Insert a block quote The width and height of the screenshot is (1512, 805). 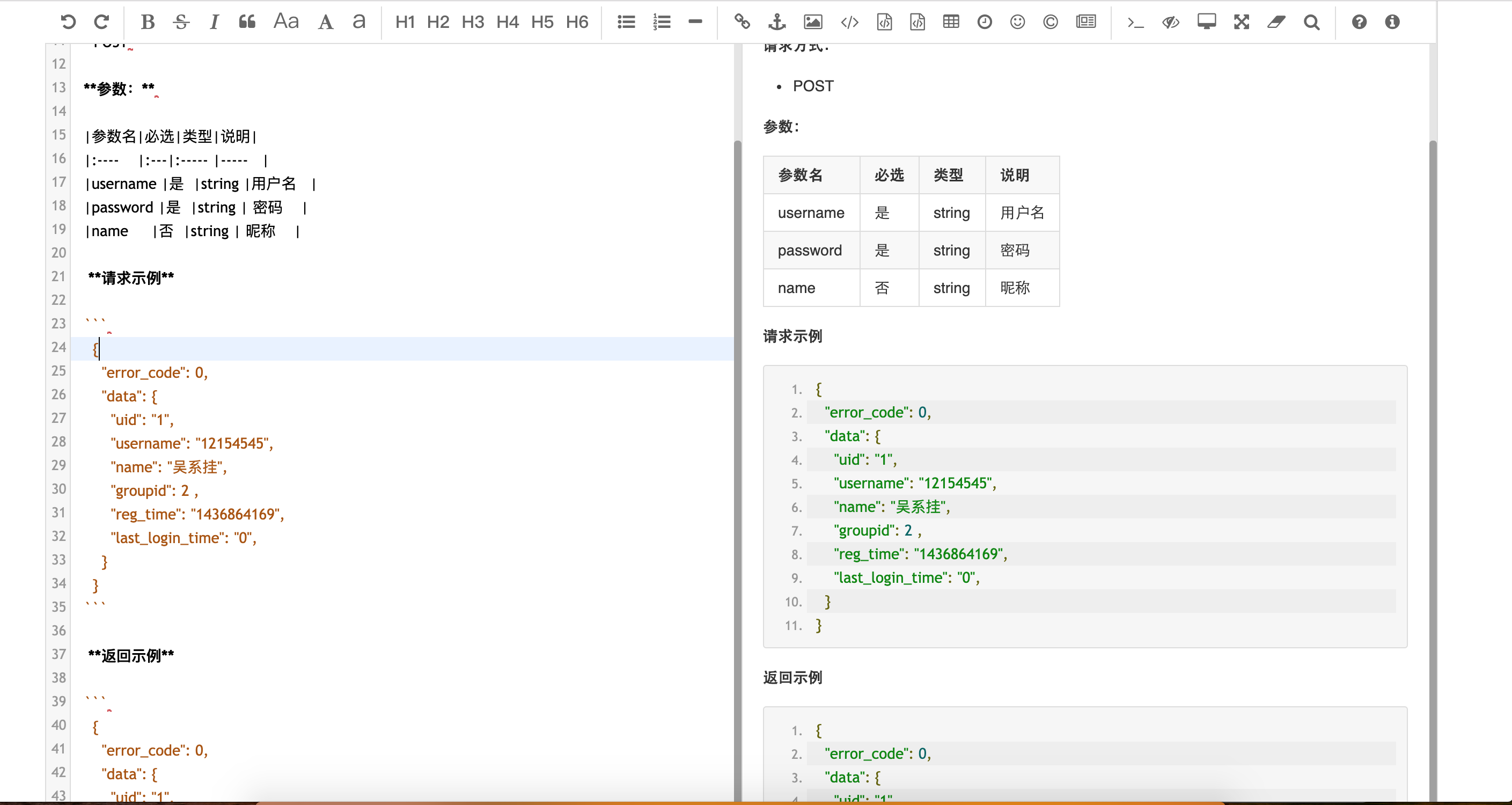tap(247, 23)
